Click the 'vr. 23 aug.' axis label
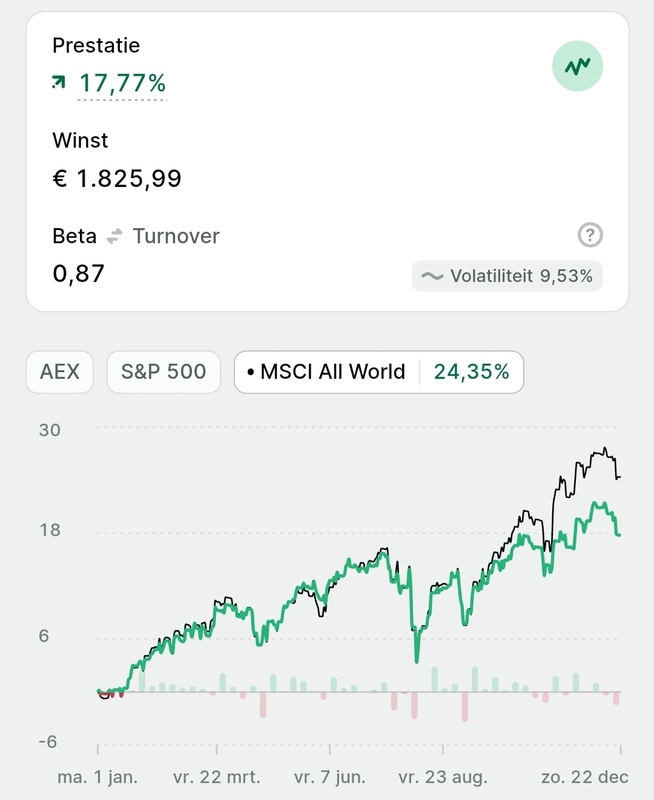The height and width of the screenshot is (800, 654). click(x=443, y=776)
